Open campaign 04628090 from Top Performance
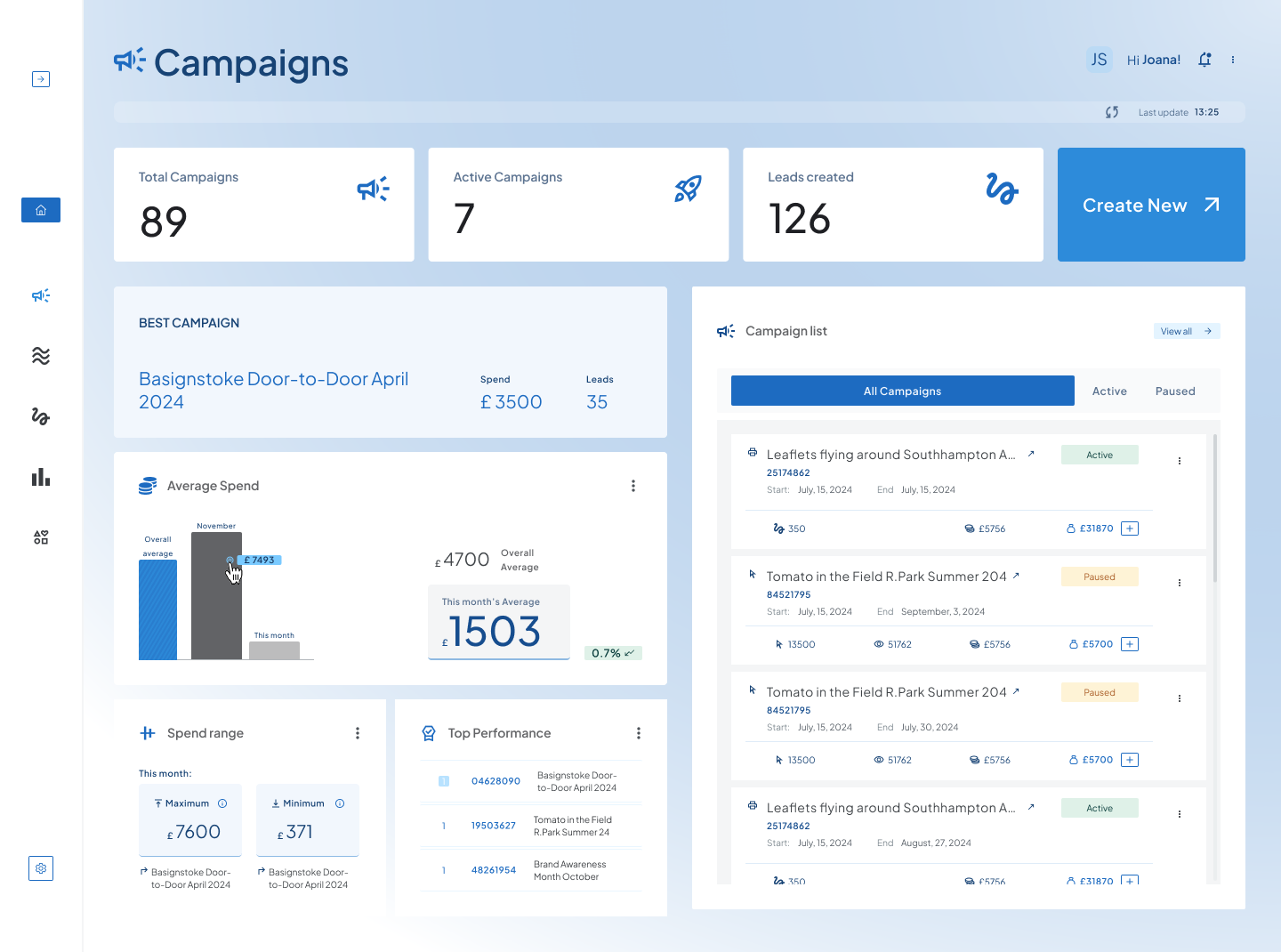This screenshot has height=952, width=1281. pyautogui.click(x=495, y=780)
